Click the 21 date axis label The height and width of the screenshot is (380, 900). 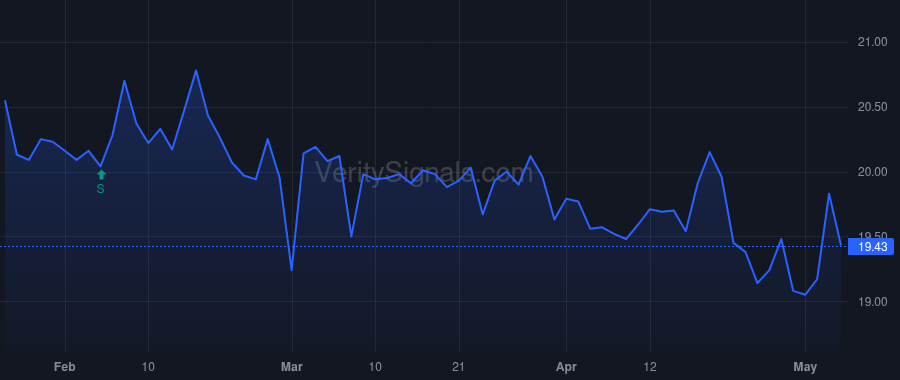pos(459,367)
